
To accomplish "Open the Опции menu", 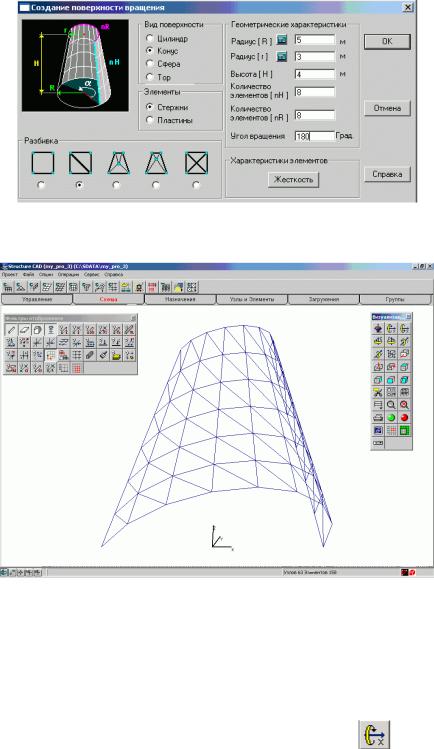I will point(46,275).
